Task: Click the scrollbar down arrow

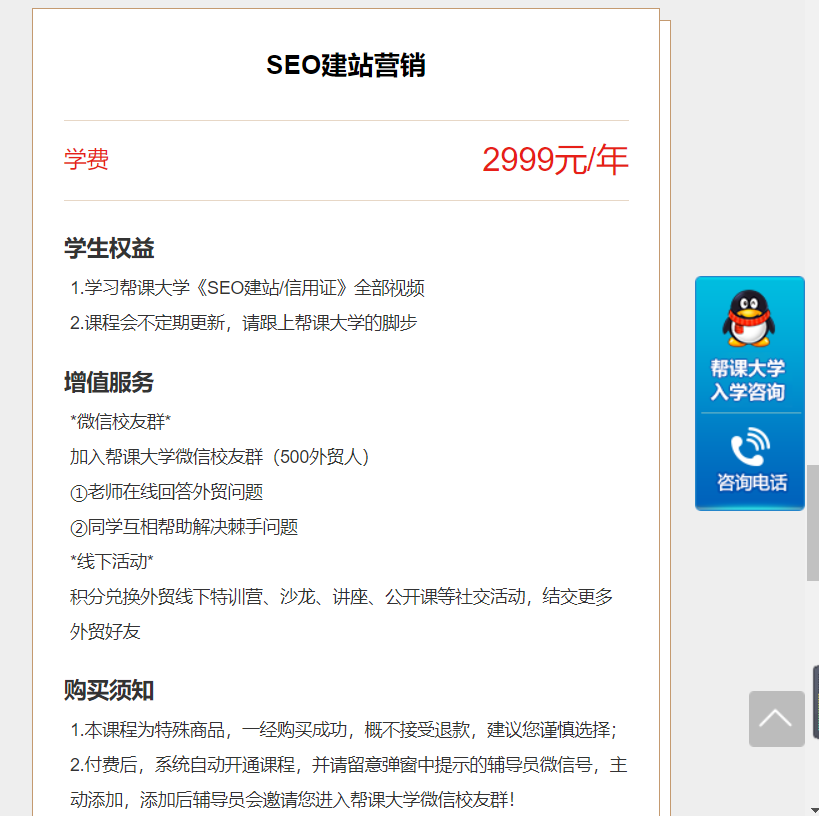Action: tap(813, 810)
